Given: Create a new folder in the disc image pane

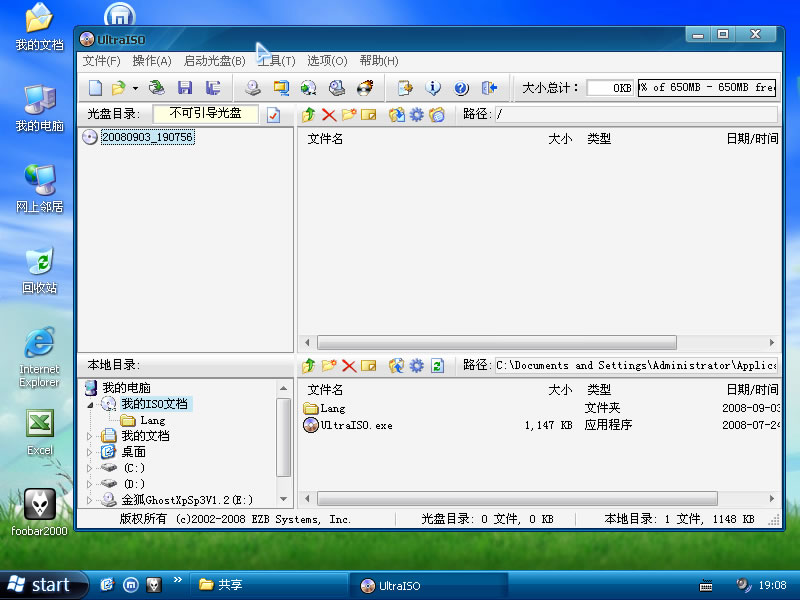Looking at the screenshot, I should (x=349, y=114).
